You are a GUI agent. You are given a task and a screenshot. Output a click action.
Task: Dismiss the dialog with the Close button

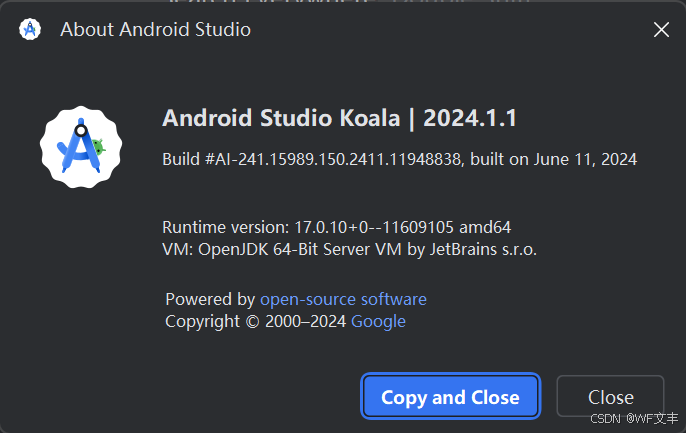point(610,396)
